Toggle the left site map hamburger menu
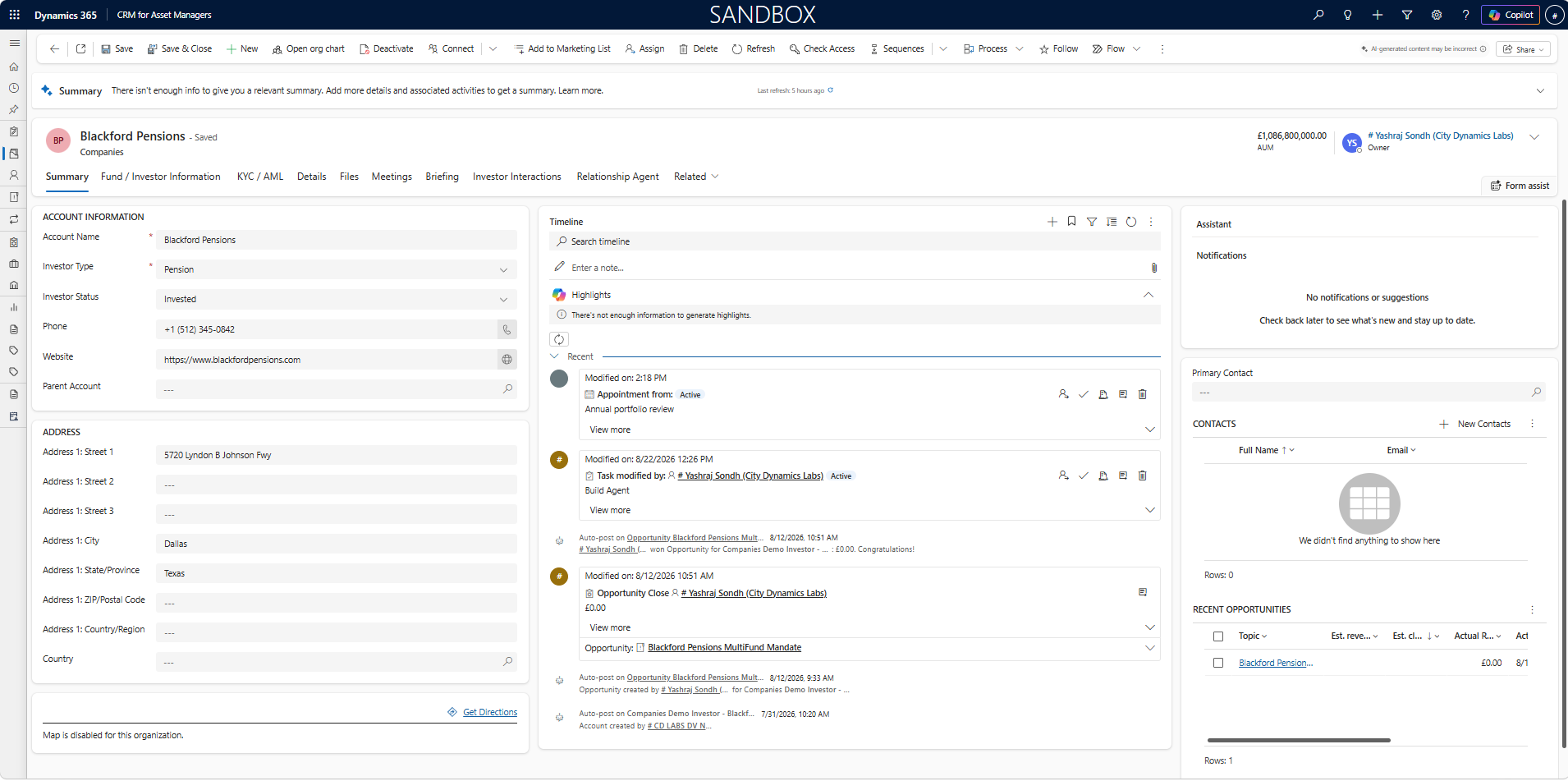 [14, 43]
